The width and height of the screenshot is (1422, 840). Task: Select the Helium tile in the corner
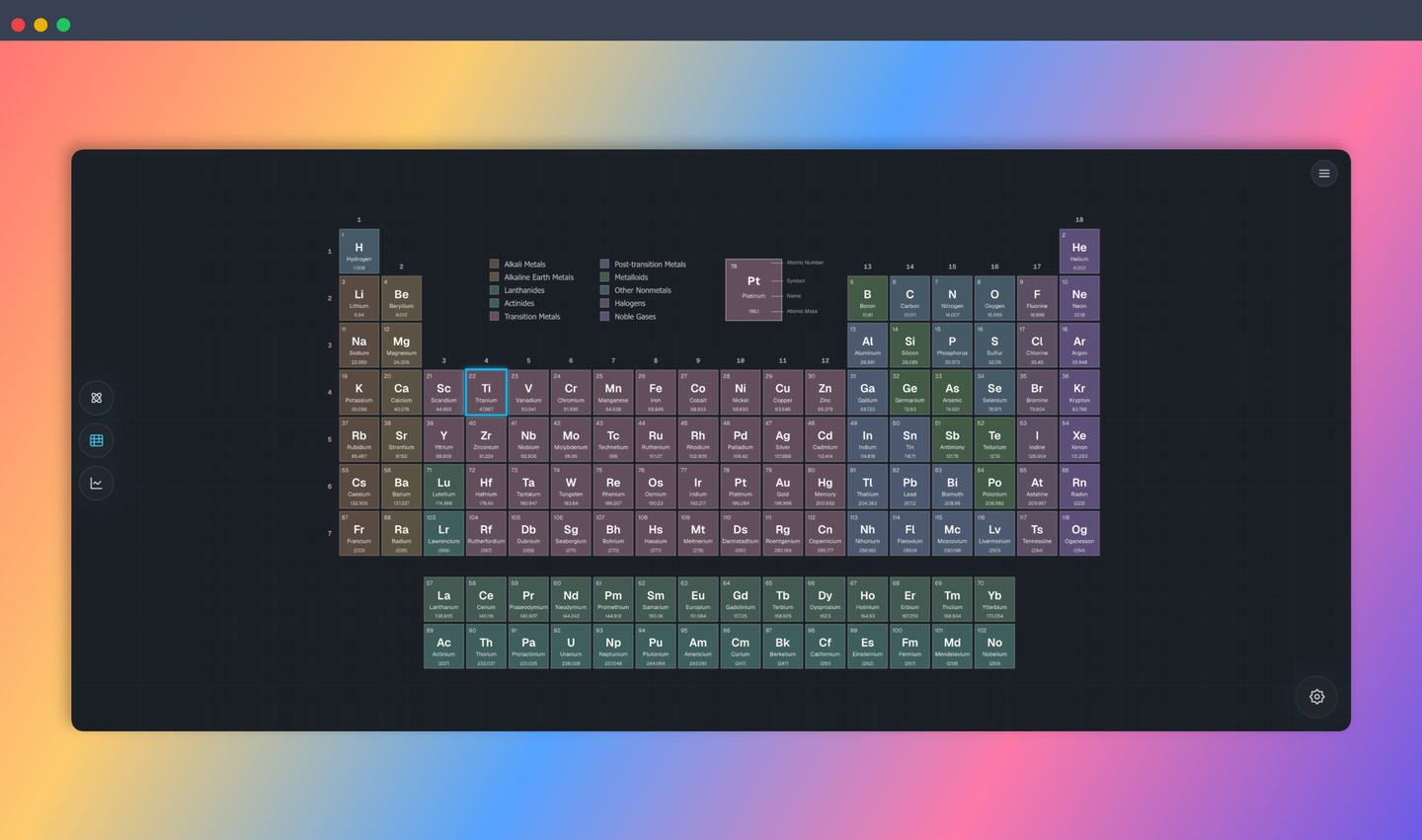[x=1078, y=251]
